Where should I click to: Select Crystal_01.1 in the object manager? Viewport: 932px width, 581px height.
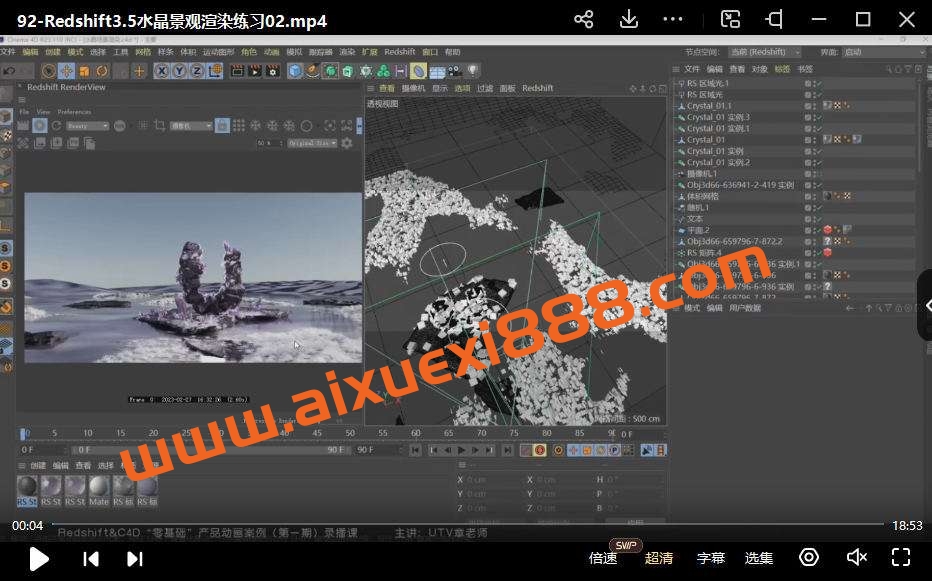coord(709,105)
